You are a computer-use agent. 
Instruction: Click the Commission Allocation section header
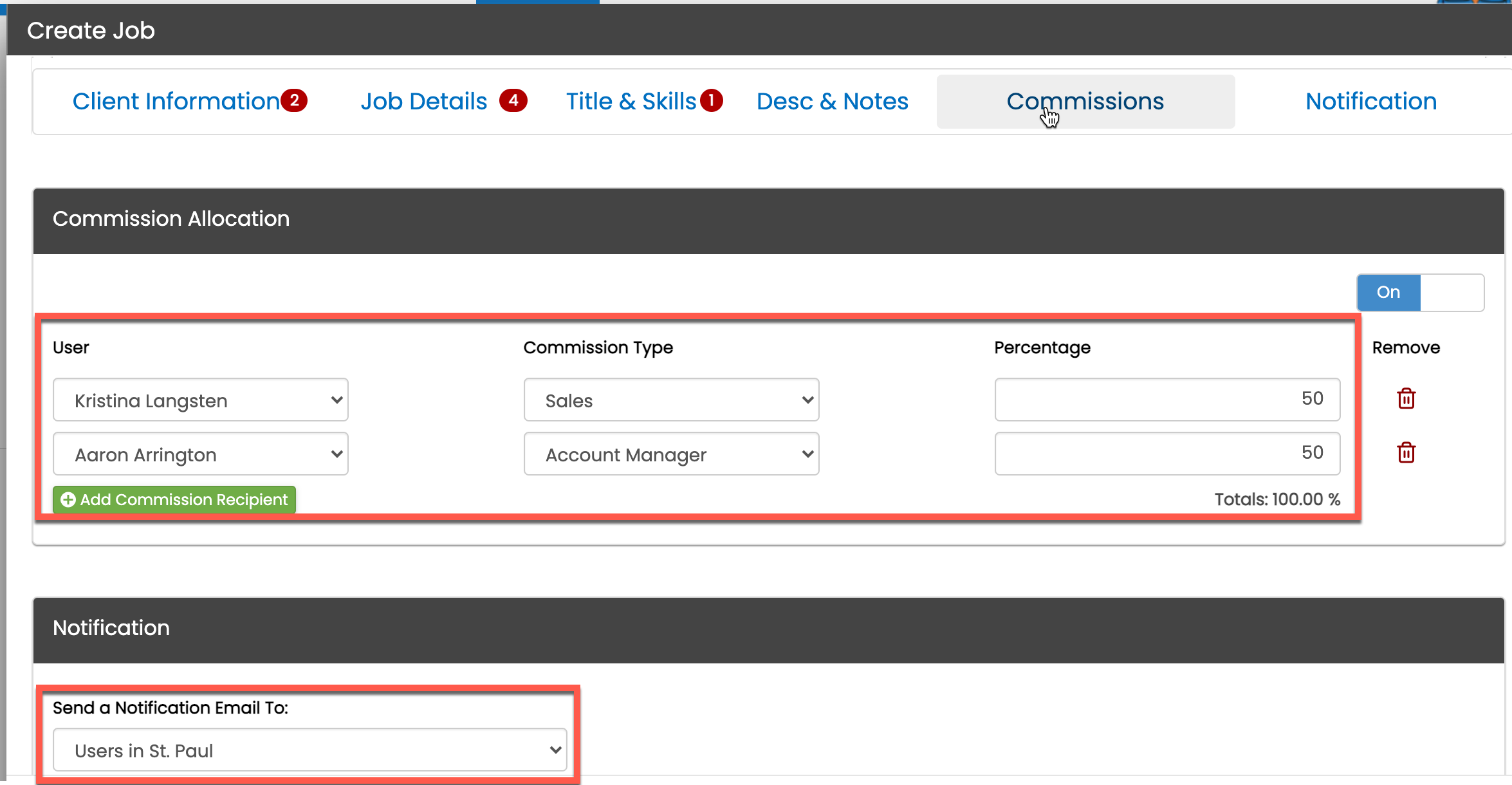pyautogui.click(x=768, y=221)
